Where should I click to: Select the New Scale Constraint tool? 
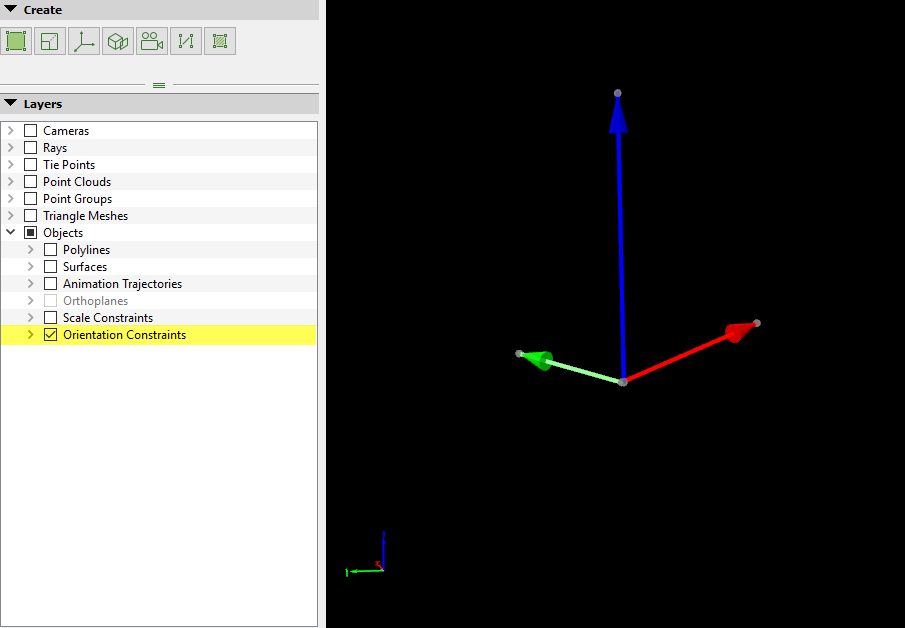coord(50,41)
